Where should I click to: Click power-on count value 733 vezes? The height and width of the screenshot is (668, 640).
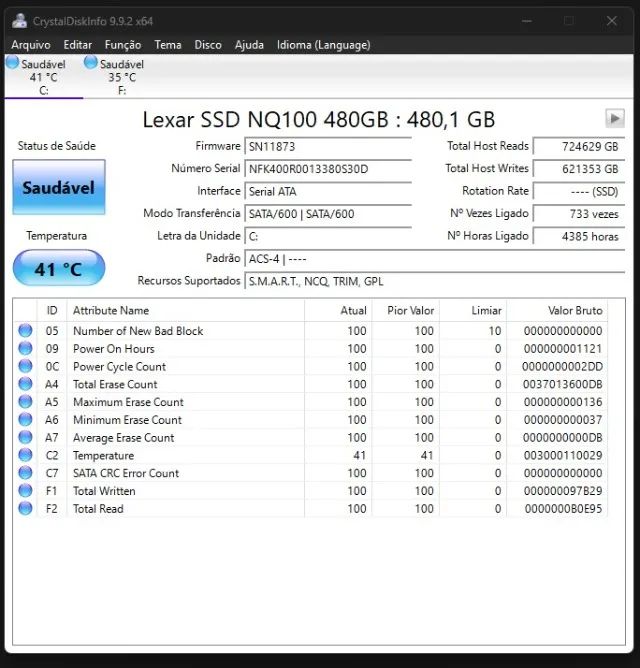pyautogui.click(x=579, y=214)
